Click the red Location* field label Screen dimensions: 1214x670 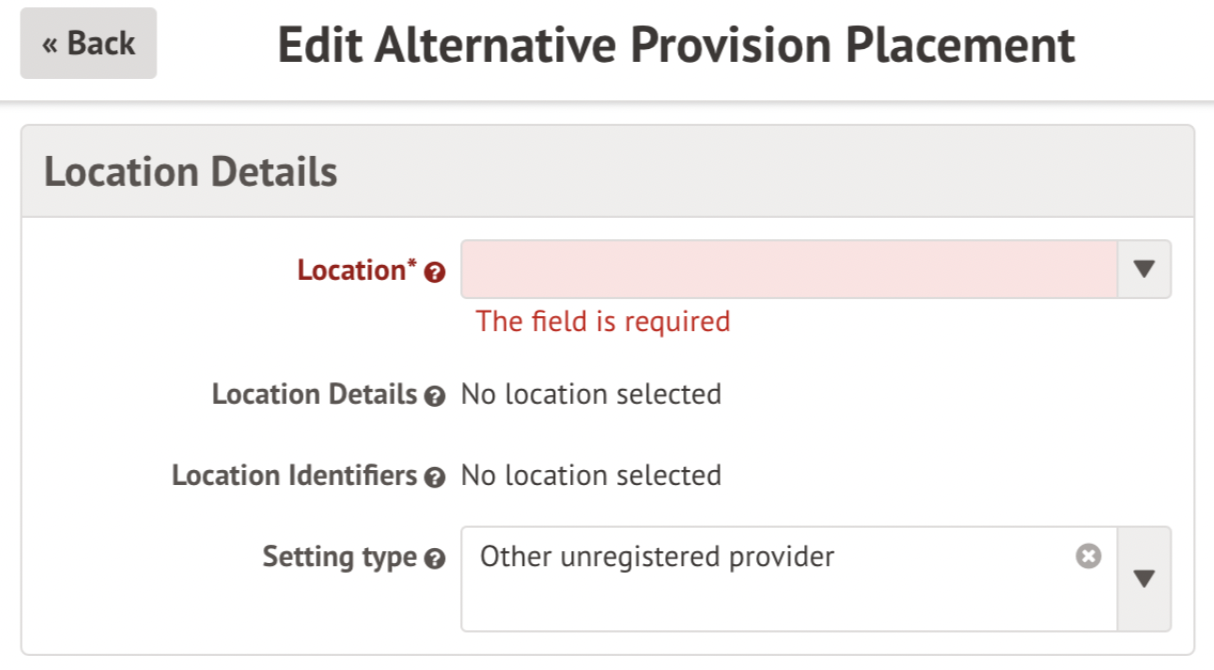click(x=356, y=270)
